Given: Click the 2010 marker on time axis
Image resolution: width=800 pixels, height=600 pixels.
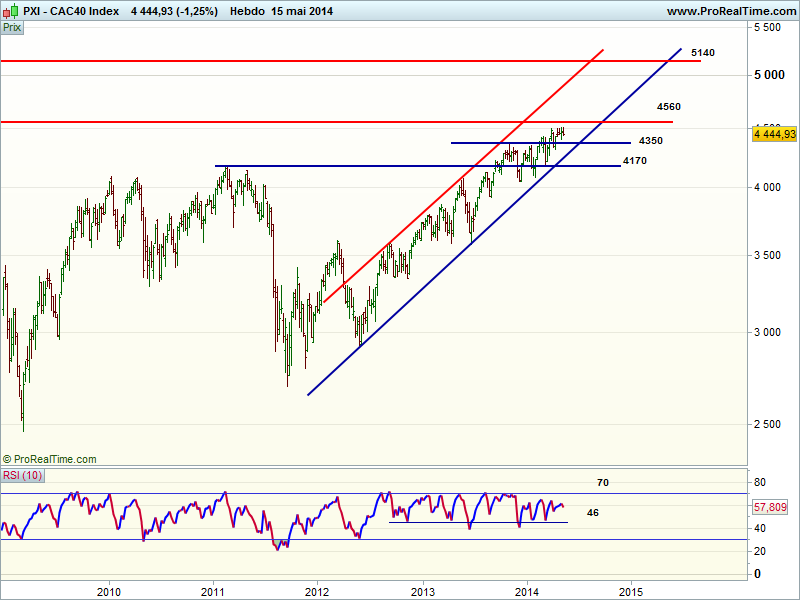Looking at the screenshot, I should pos(109,590).
